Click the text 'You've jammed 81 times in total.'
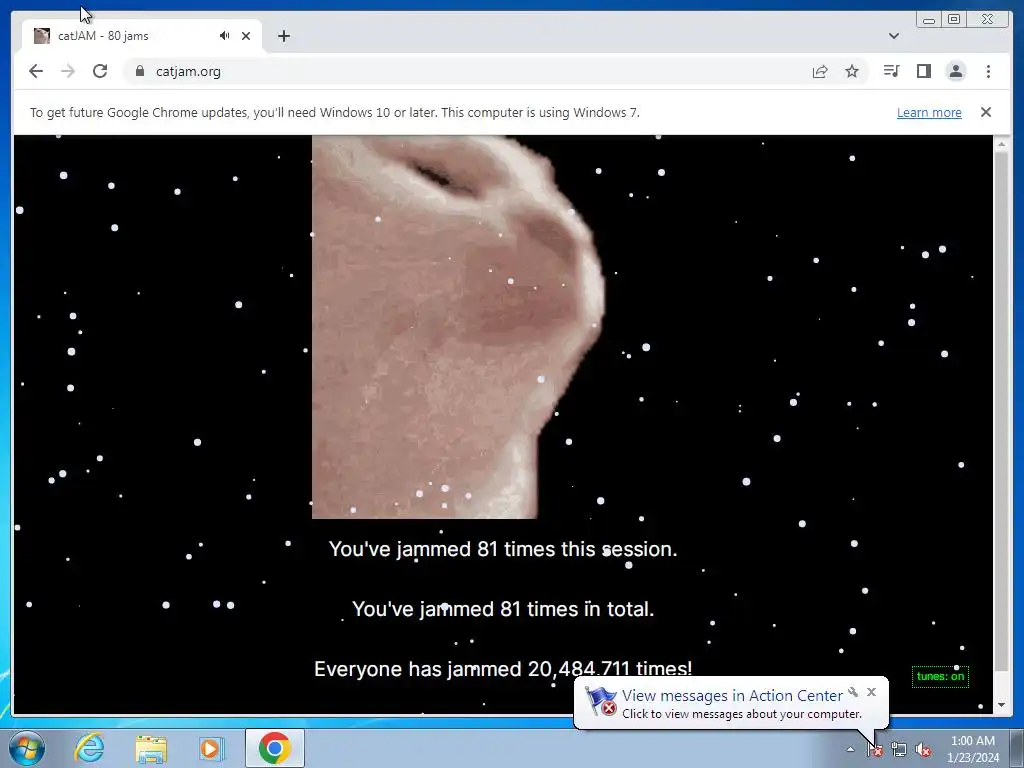 pos(503,609)
